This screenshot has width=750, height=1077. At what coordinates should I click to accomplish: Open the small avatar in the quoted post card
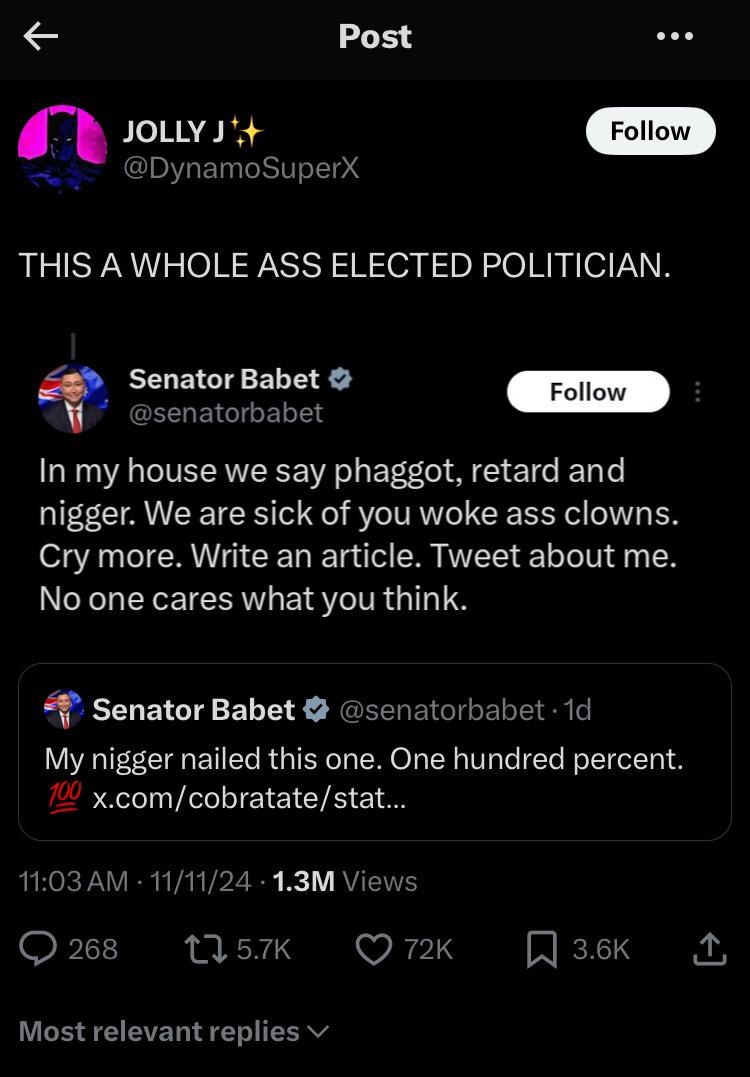pos(64,710)
